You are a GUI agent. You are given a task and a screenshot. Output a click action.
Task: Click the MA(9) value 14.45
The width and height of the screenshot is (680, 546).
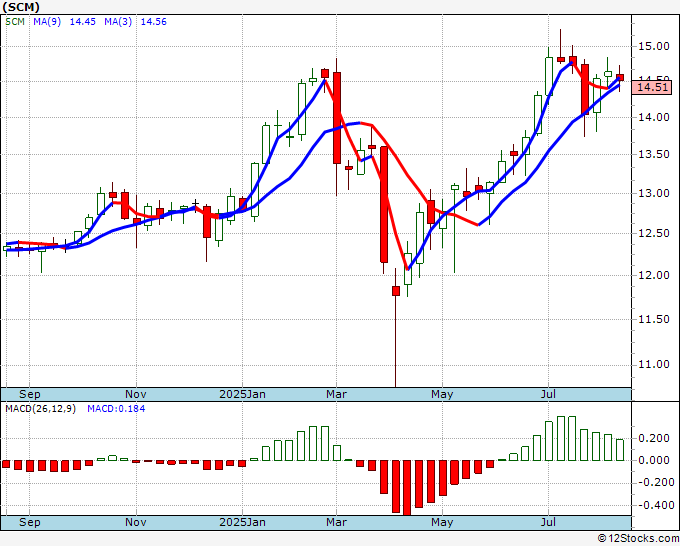(x=82, y=22)
